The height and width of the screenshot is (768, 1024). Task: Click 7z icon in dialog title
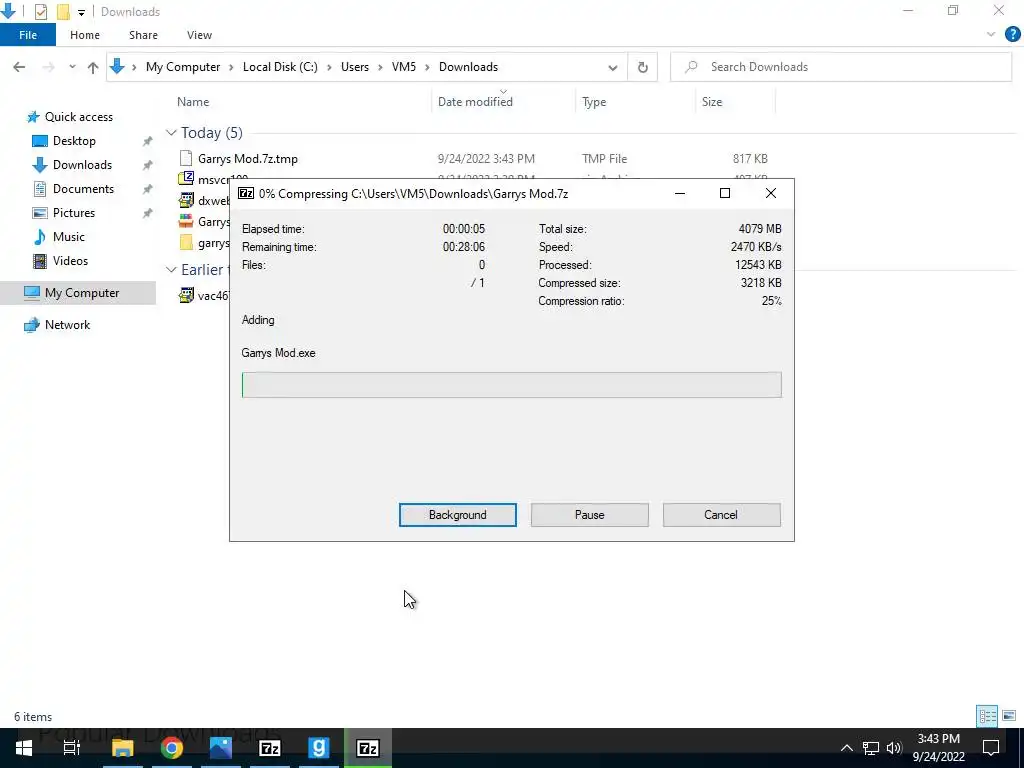tap(246, 193)
